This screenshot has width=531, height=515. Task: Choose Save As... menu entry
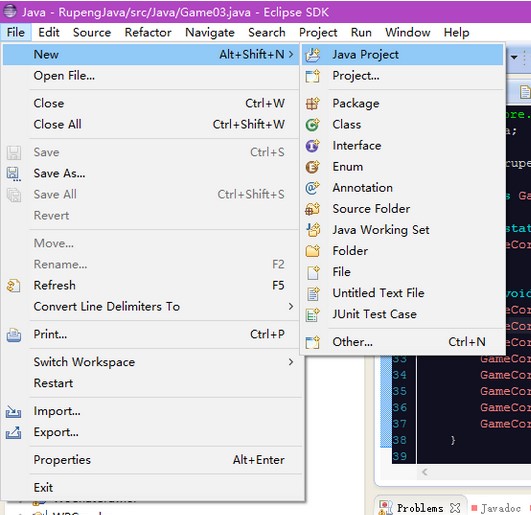pos(151,173)
